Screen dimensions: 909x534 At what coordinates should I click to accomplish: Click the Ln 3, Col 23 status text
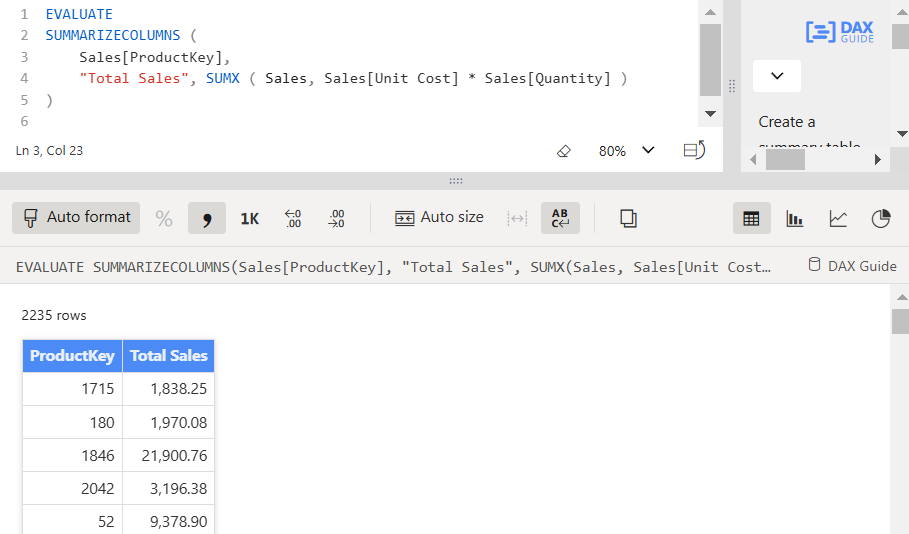click(49, 151)
